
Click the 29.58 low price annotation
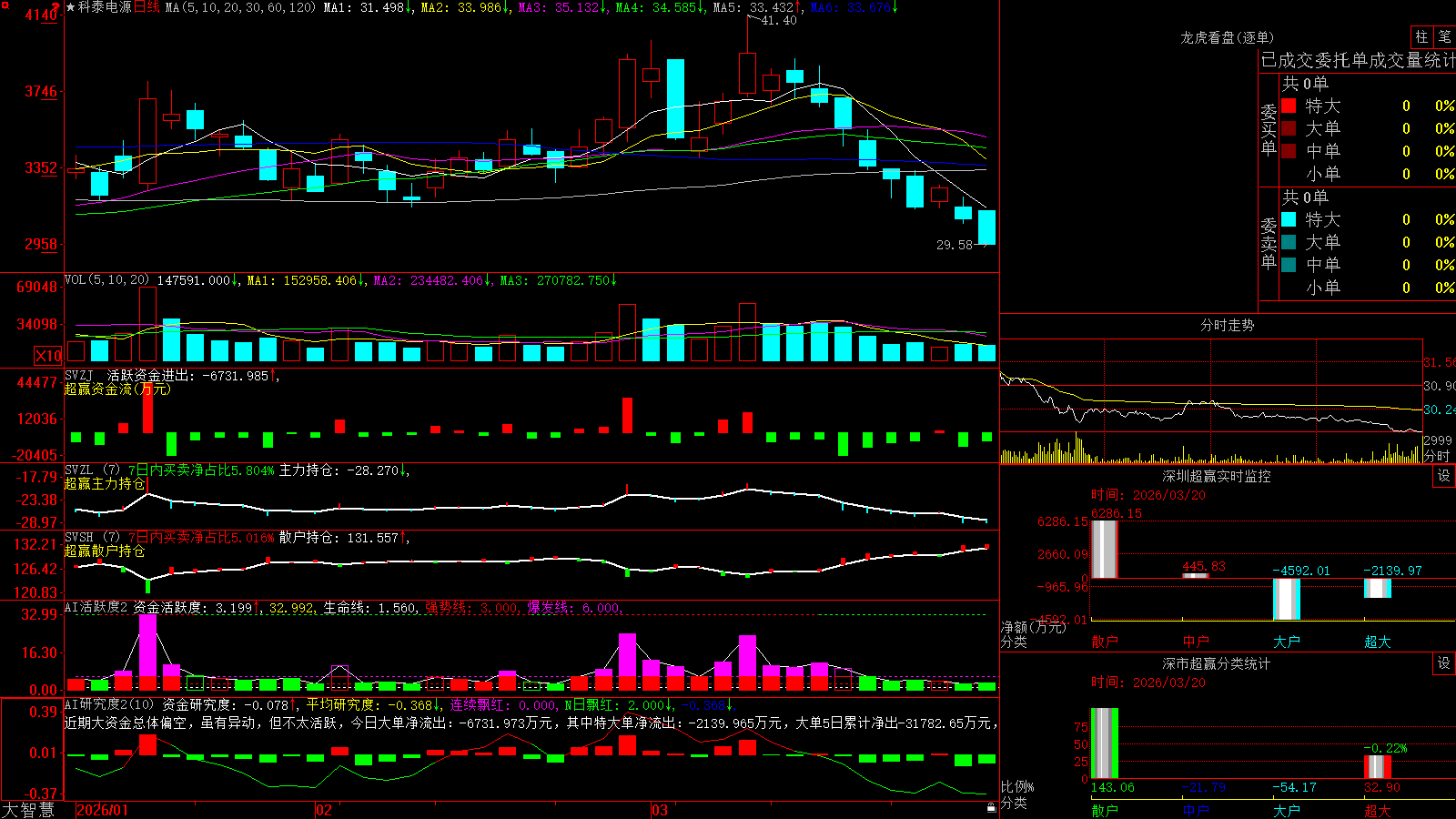955,245
